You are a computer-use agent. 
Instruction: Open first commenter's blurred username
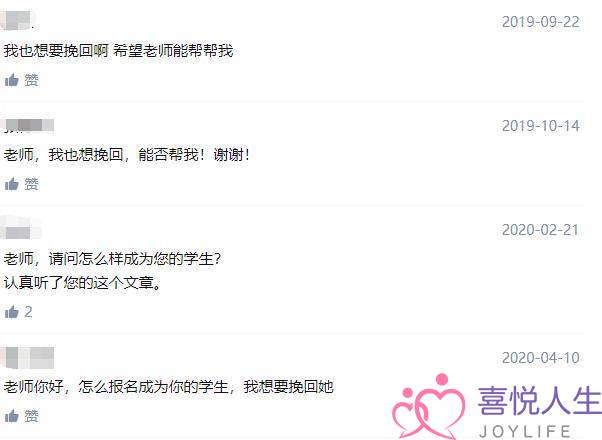[18, 20]
